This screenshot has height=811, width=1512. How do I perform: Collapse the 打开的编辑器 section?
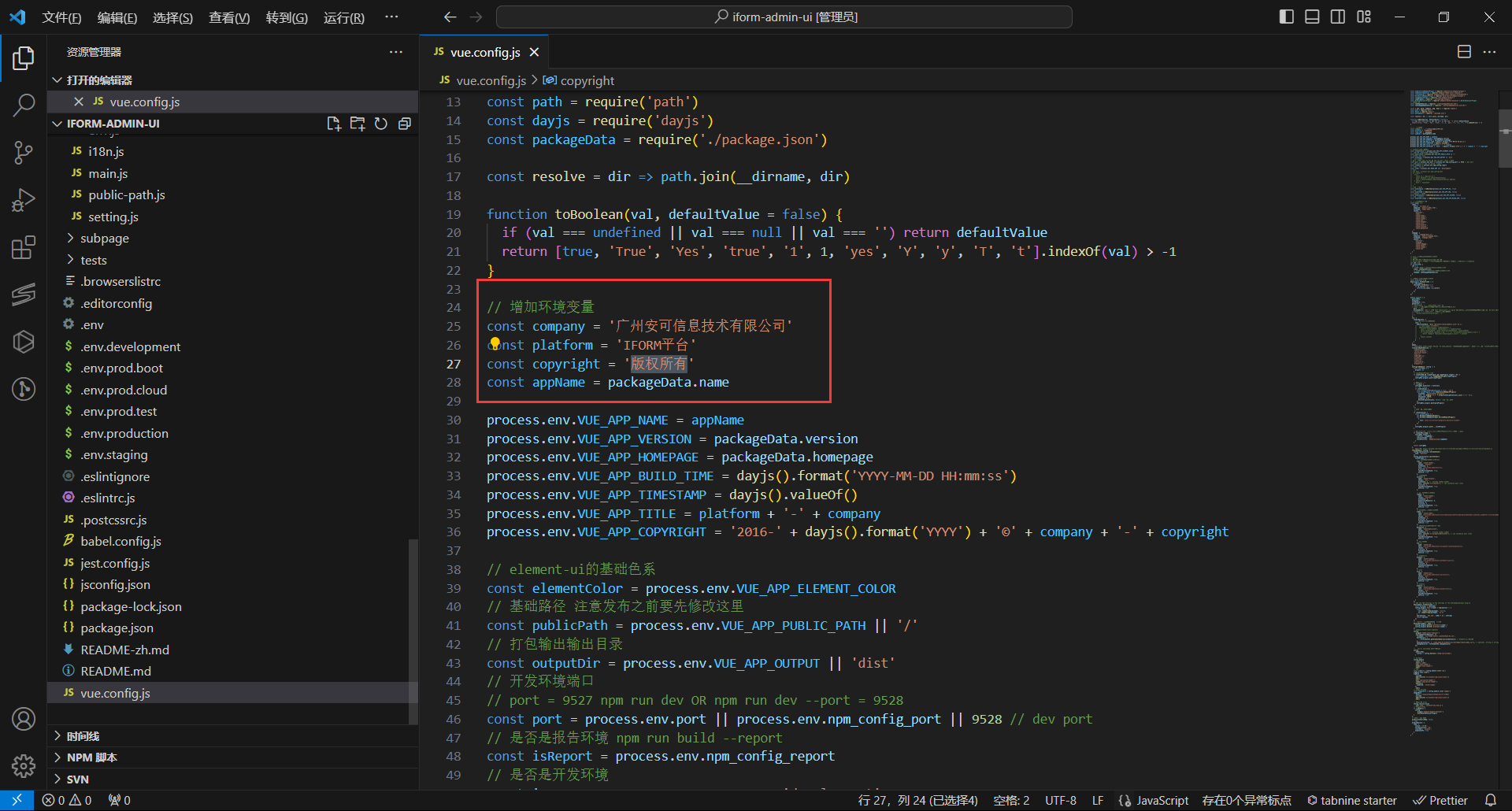tap(99, 80)
